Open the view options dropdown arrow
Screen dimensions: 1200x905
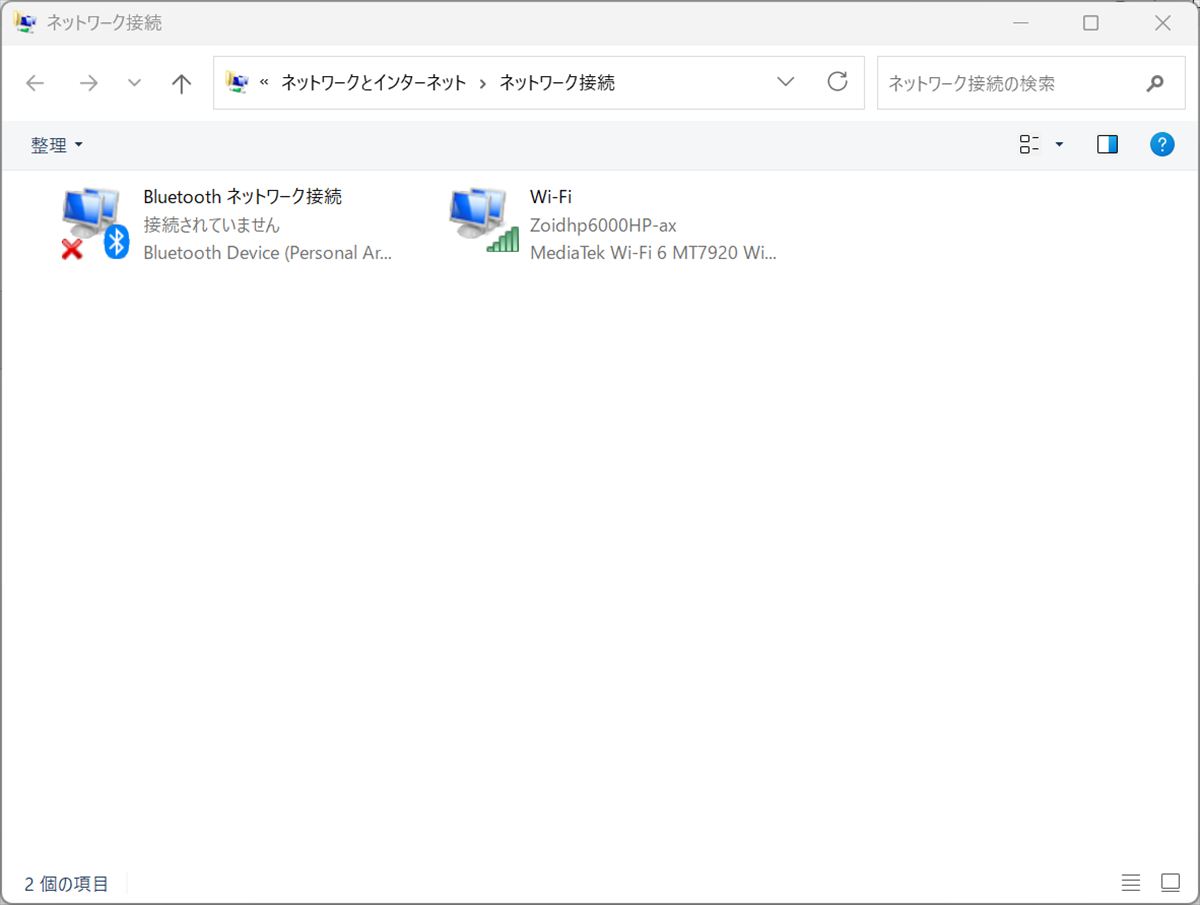tap(1059, 145)
